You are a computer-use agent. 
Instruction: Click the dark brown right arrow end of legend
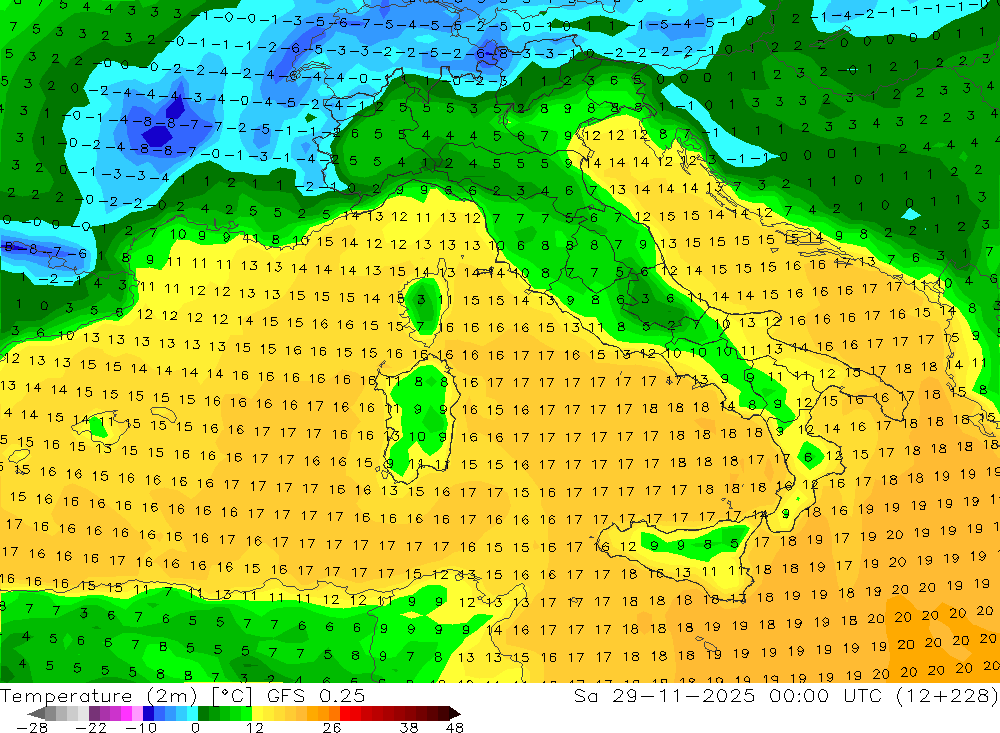454,714
